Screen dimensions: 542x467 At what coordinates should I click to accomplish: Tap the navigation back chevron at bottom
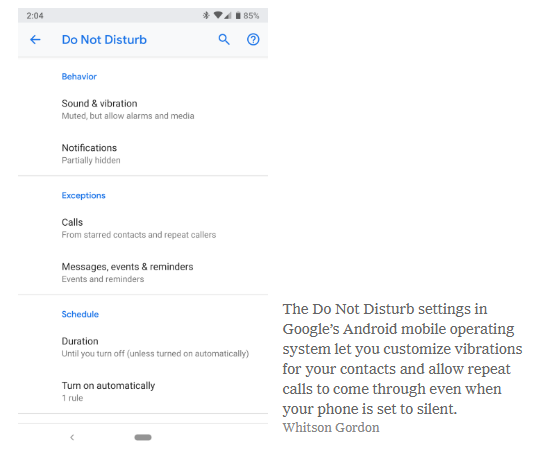click(x=72, y=437)
